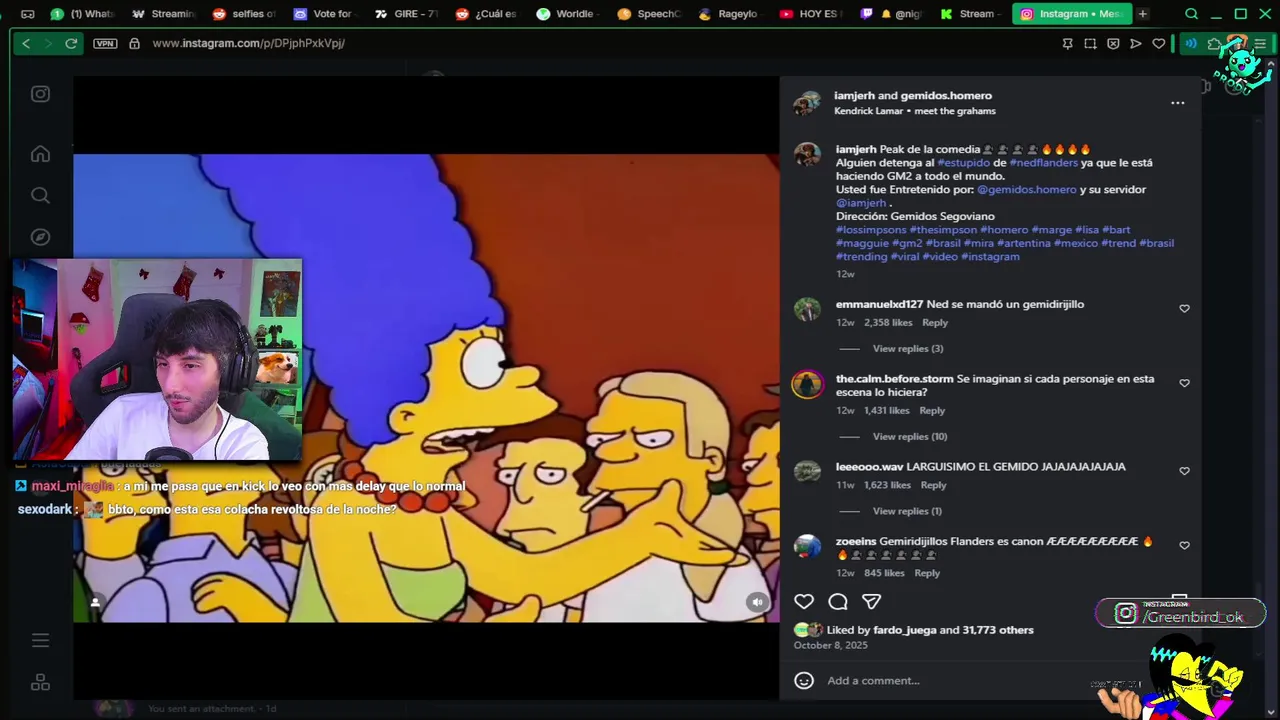Like leeeooo.wav's comment
Viewport: 1280px width, 720px height.
click(1184, 471)
